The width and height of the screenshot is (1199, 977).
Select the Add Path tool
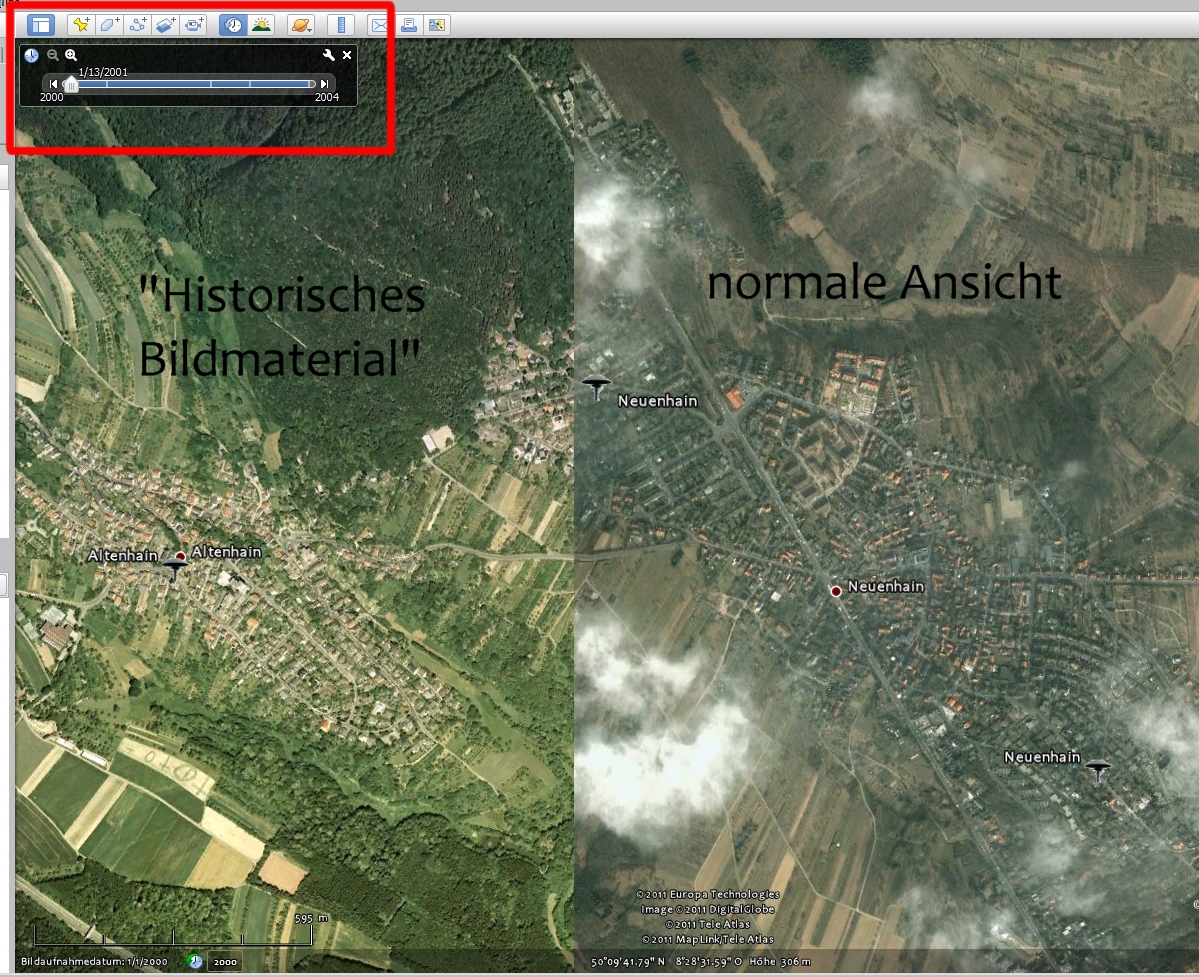138,25
